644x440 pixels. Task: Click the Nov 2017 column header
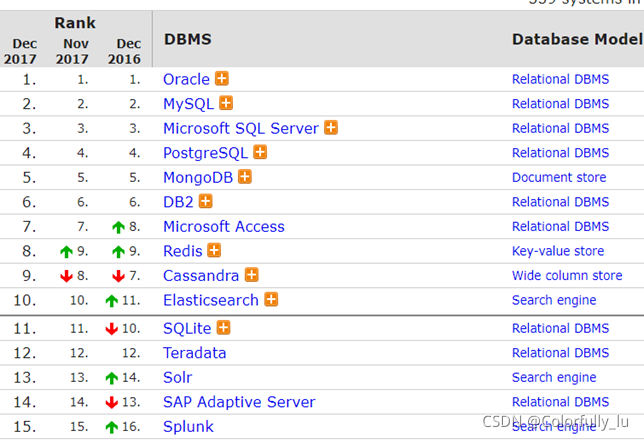73,51
